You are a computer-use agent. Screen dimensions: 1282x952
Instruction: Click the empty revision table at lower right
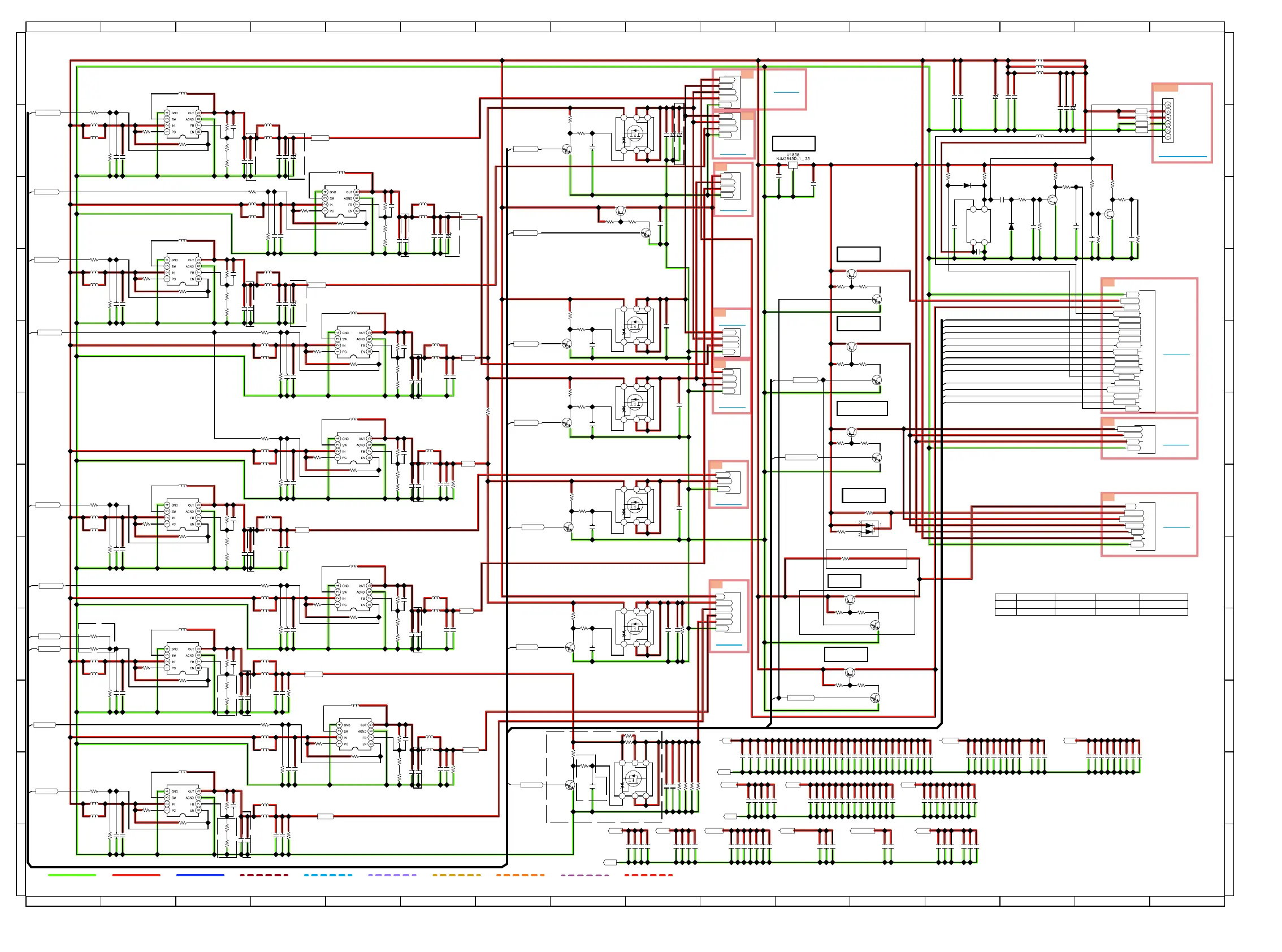1091,604
